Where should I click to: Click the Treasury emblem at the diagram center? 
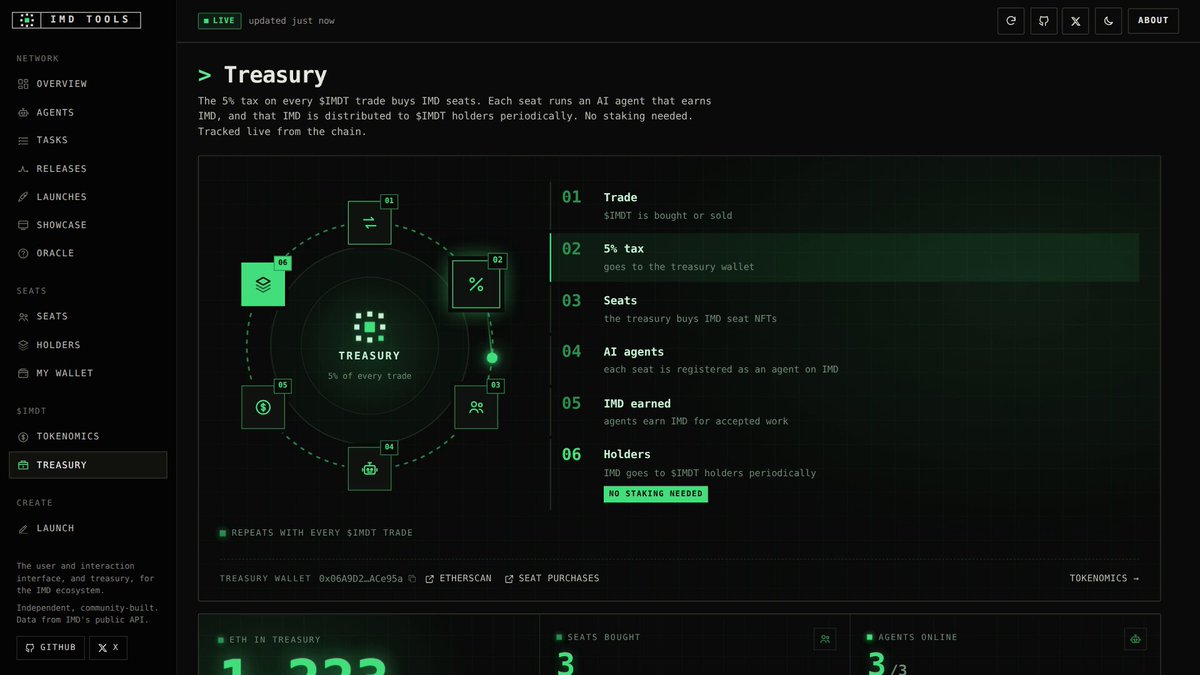click(x=369, y=327)
